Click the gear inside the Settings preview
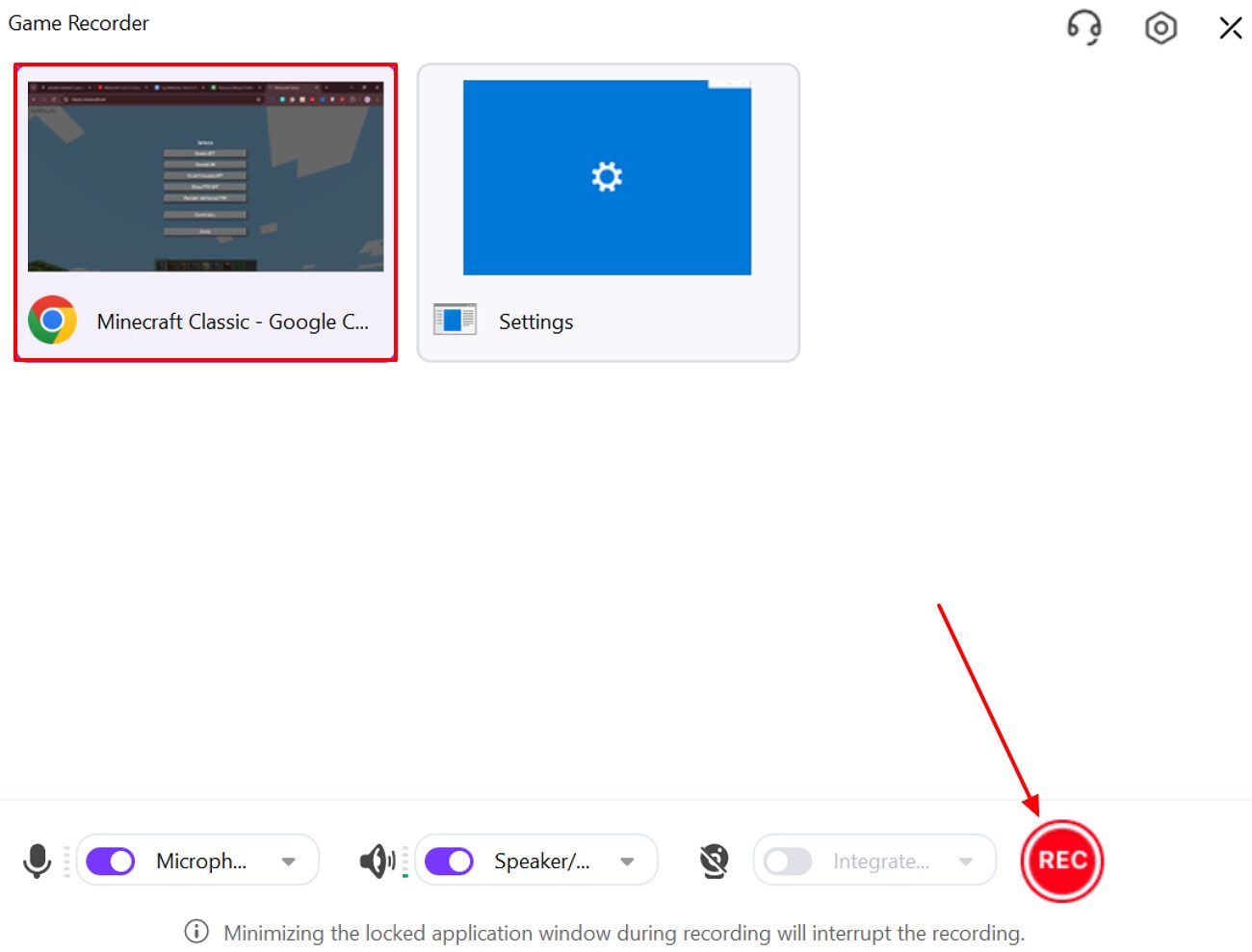The height and width of the screenshot is (952, 1252). (x=607, y=176)
